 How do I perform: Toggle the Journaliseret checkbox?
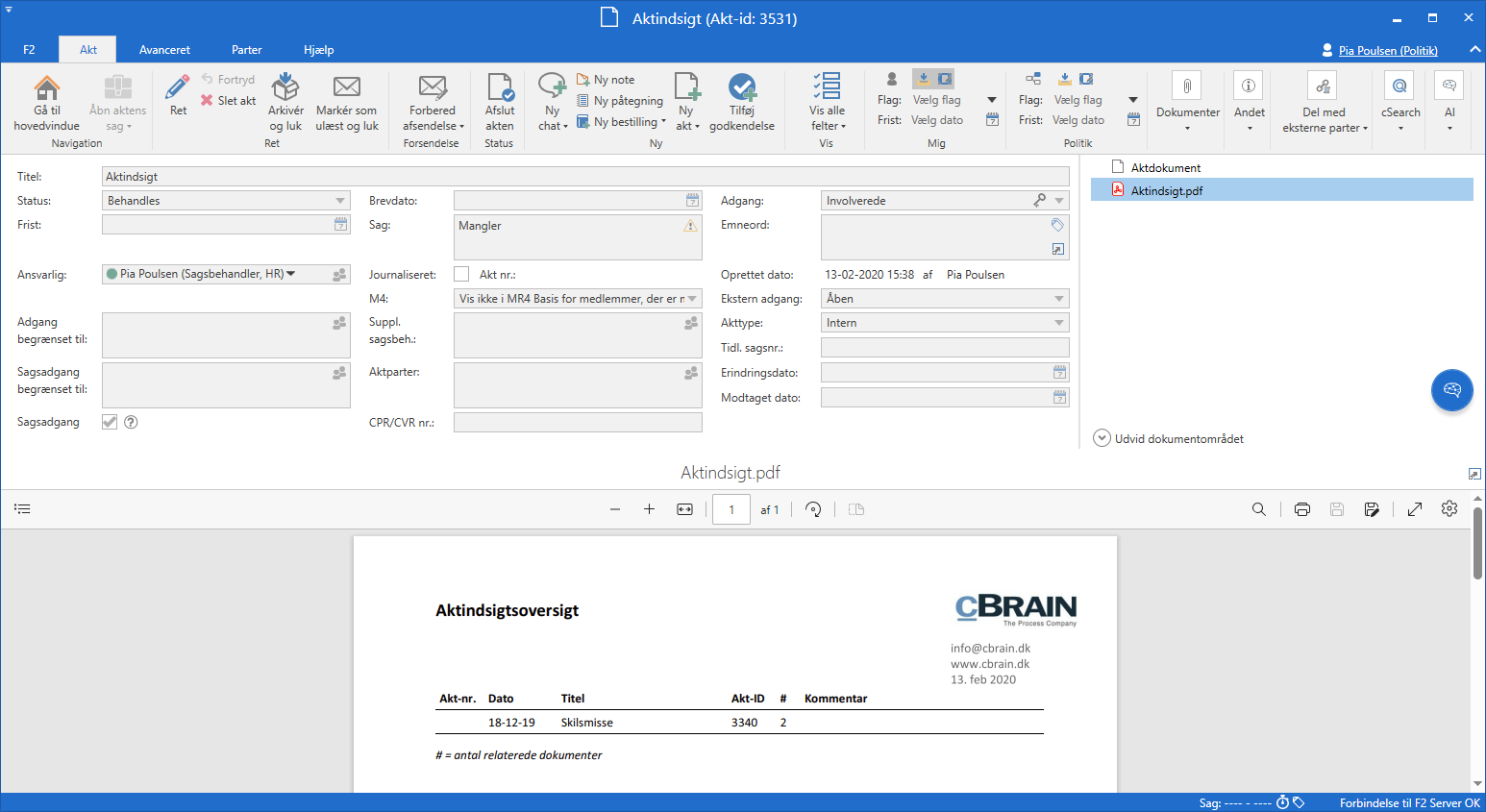[462, 274]
